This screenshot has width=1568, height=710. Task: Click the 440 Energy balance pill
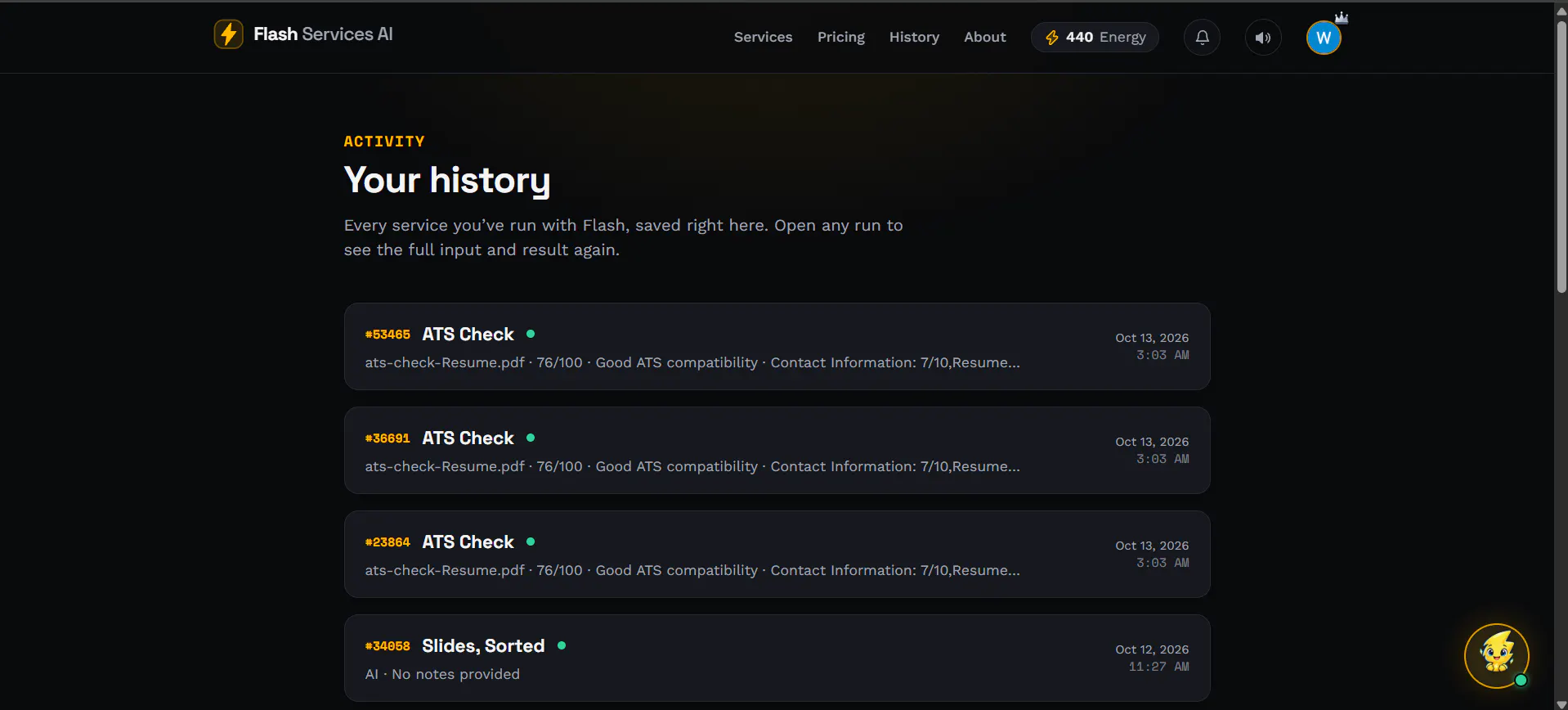click(x=1095, y=38)
